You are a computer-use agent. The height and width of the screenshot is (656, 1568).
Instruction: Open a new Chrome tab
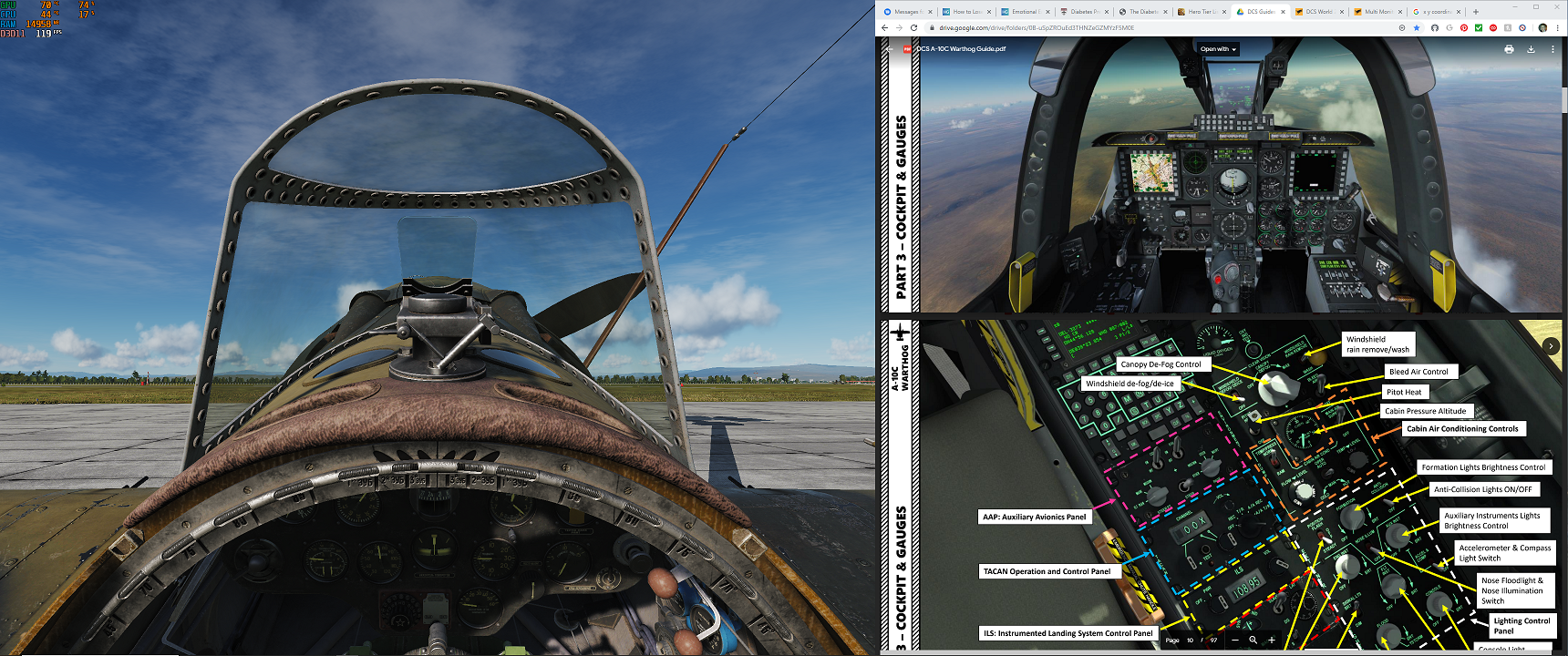(1476, 12)
